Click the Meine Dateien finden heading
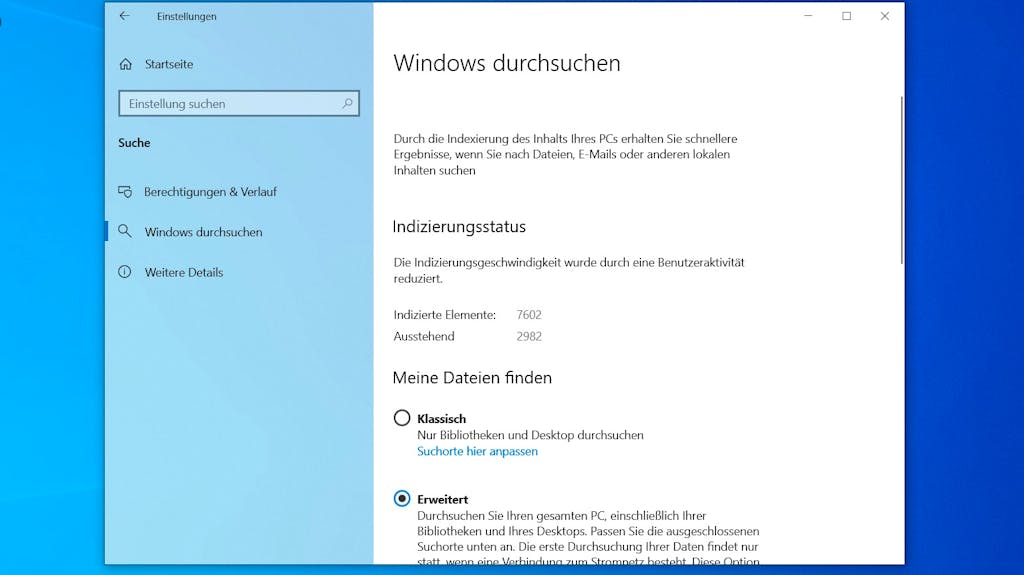1024x575 pixels. click(472, 378)
